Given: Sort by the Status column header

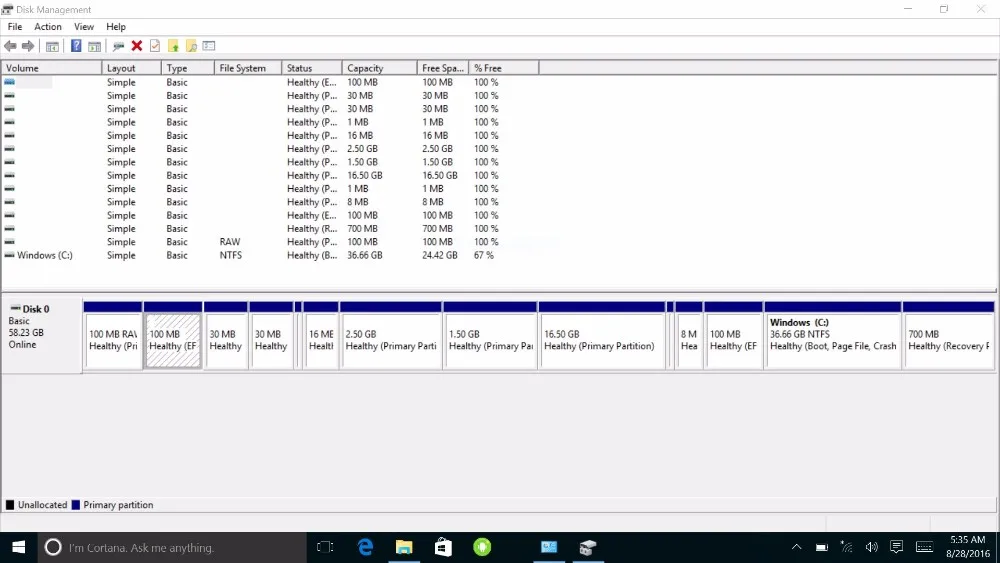Looking at the screenshot, I should [312, 68].
